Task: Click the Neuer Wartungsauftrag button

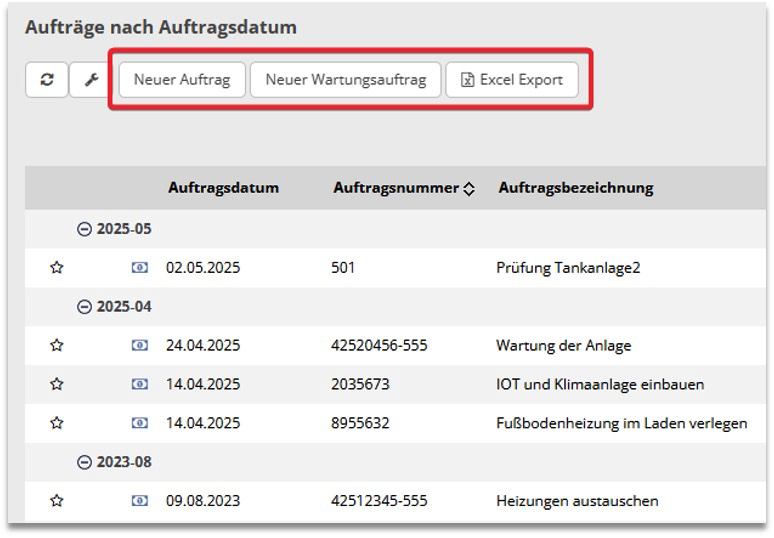Action: (345, 80)
